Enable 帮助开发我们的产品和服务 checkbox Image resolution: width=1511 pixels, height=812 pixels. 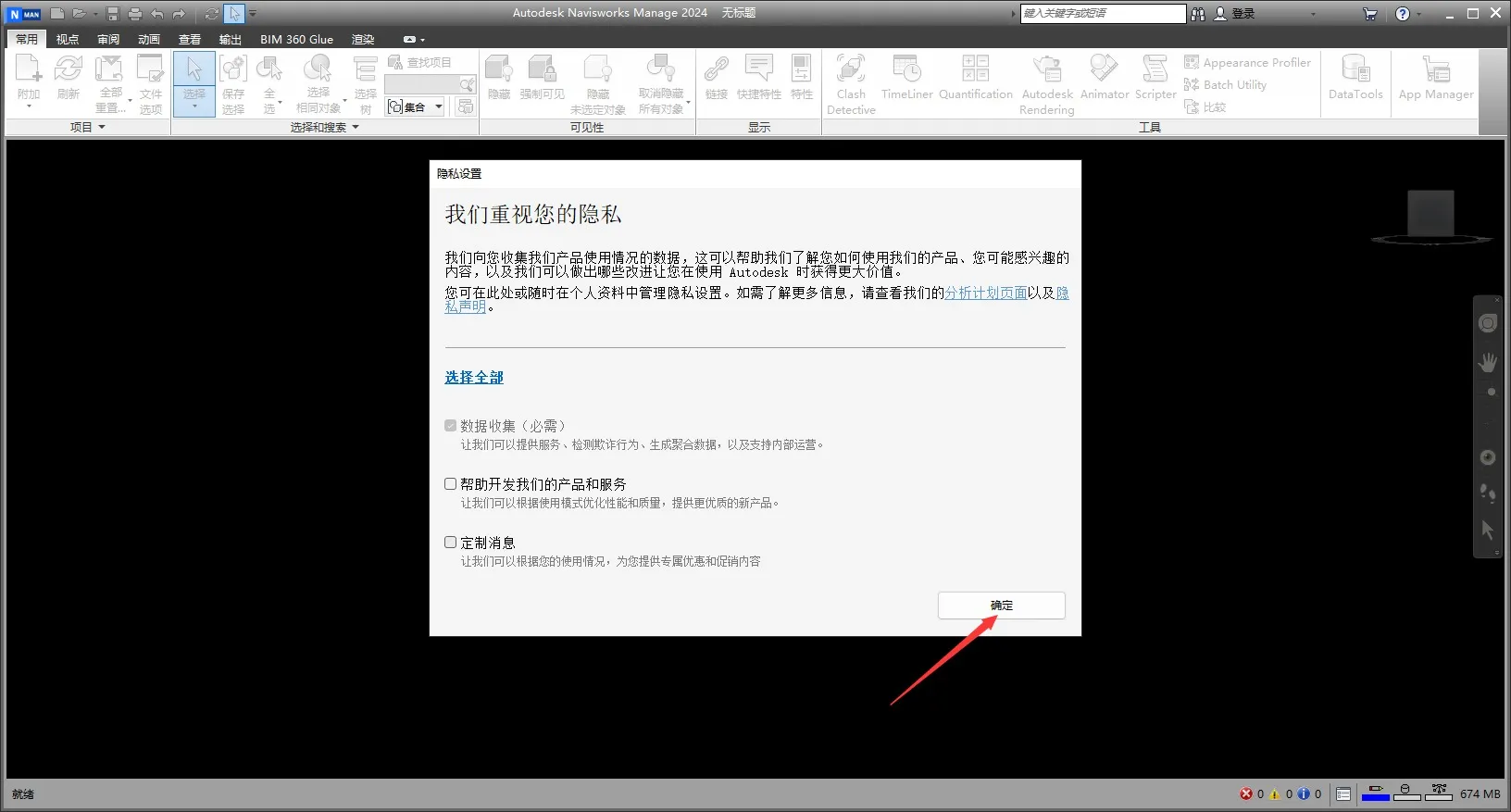[451, 484]
